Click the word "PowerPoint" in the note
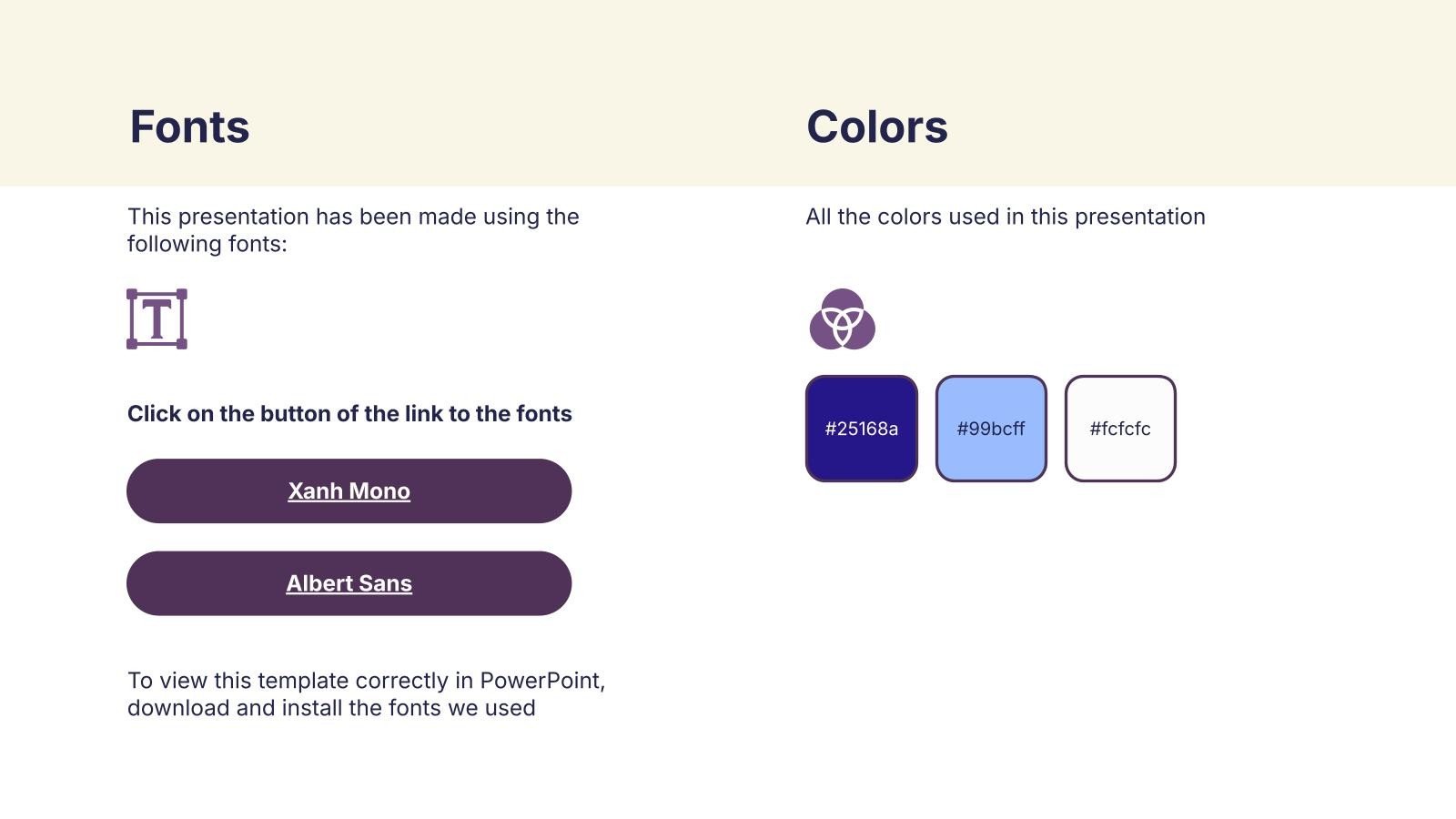The width and height of the screenshot is (1456, 819). coord(541,681)
